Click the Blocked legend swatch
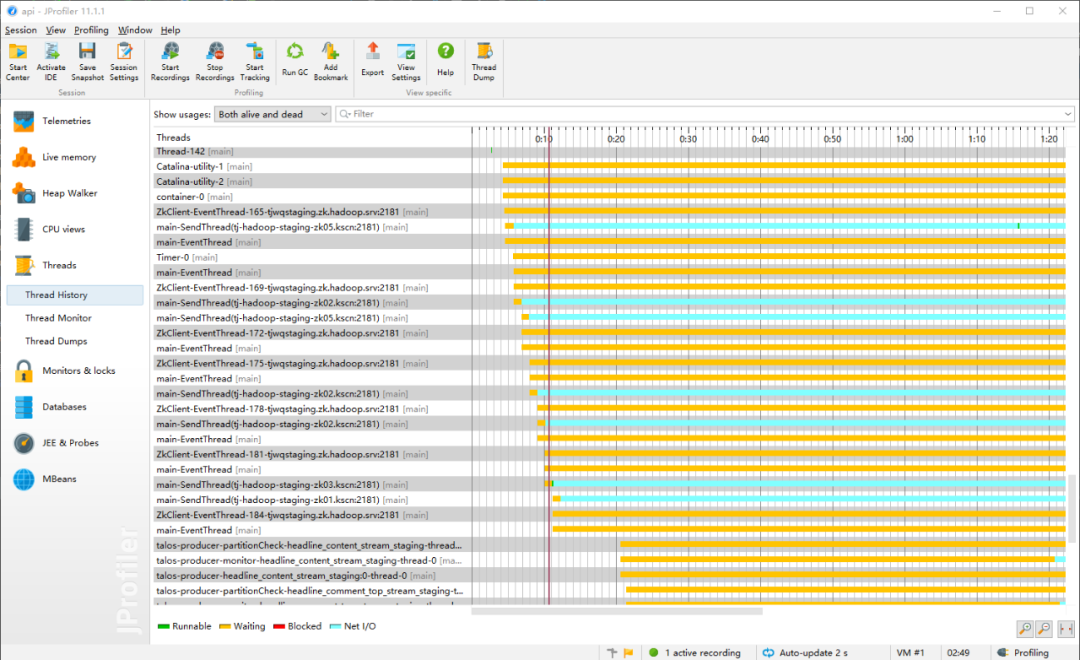 click(279, 627)
